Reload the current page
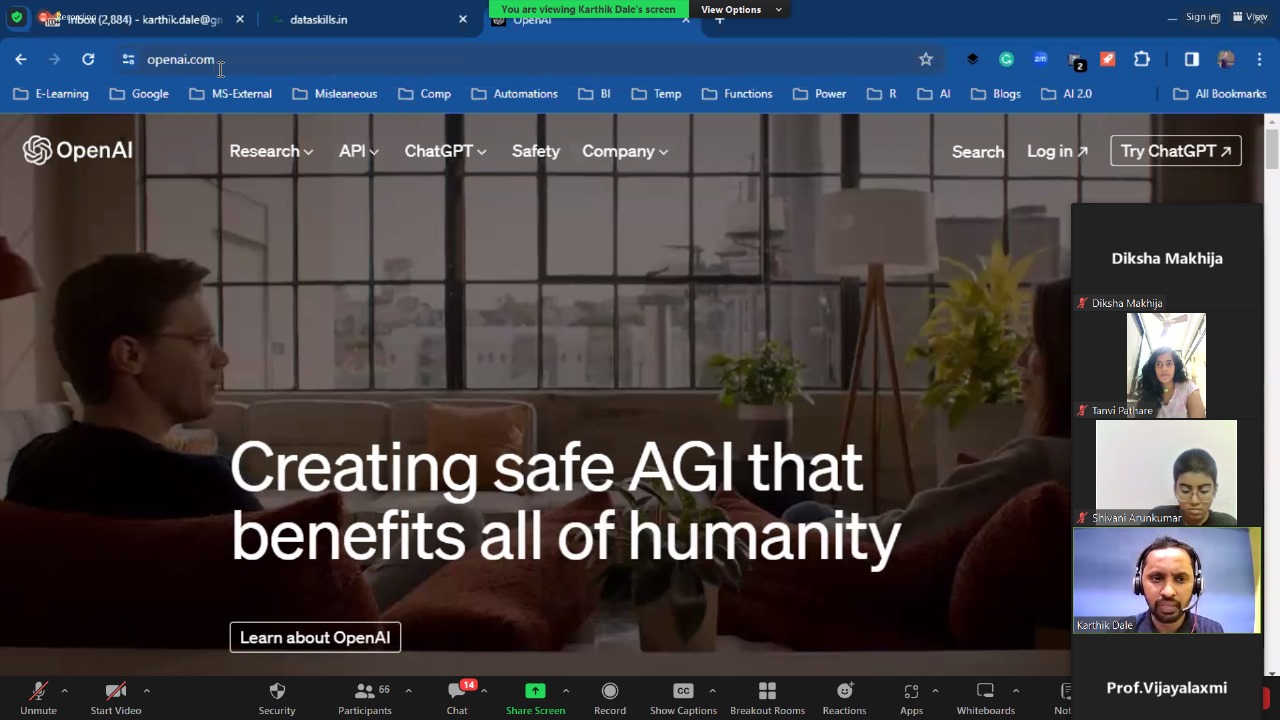Image resolution: width=1280 pixels, height=720 pixels. point(88,59)
